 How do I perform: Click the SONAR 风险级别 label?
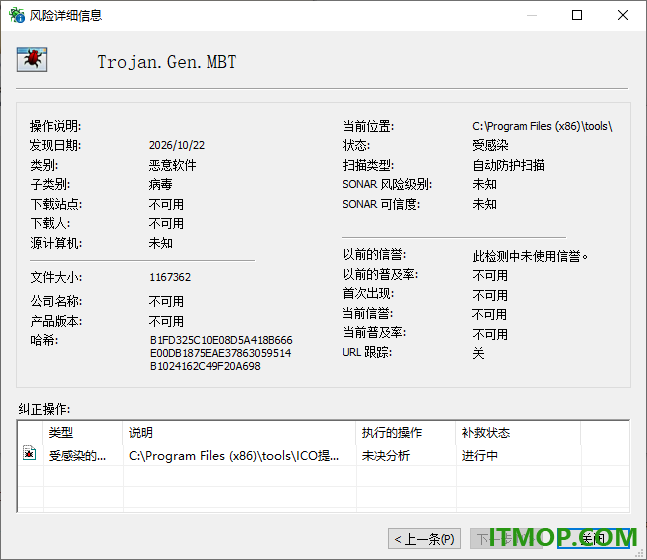387,184
